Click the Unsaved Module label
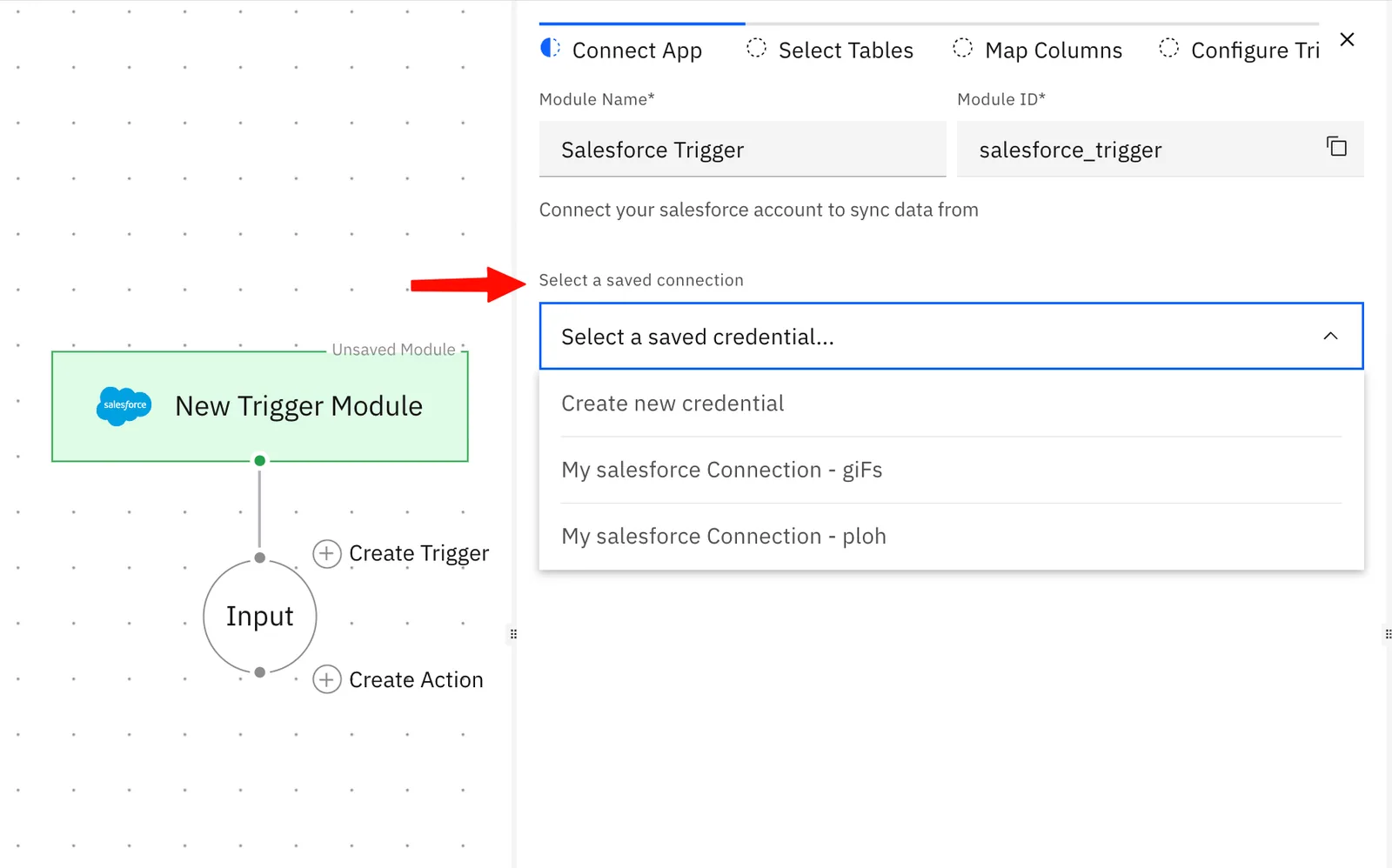The width and height of the screenshot is (1392, 868). click(393, 350)
